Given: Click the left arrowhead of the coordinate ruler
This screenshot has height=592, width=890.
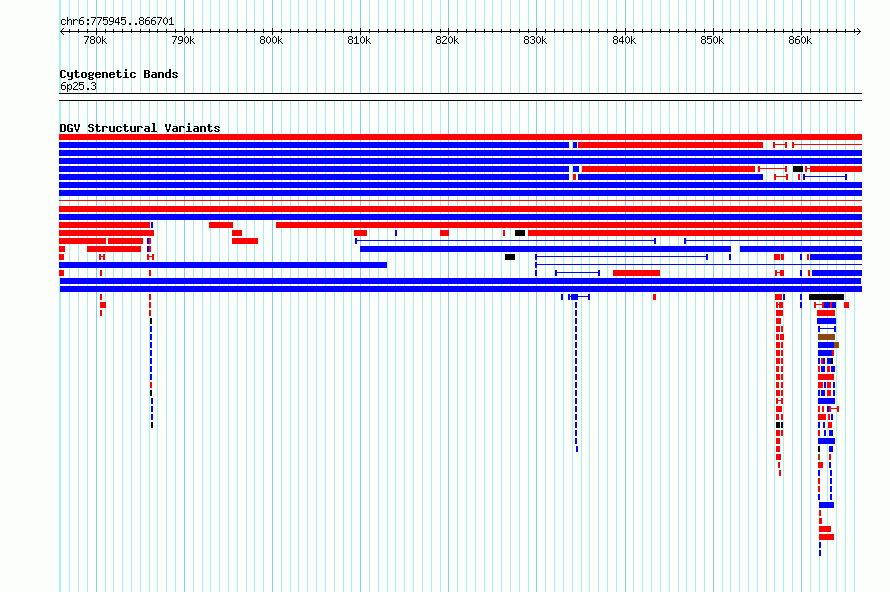Looking at the screenshot, I should tap(62, 32).
